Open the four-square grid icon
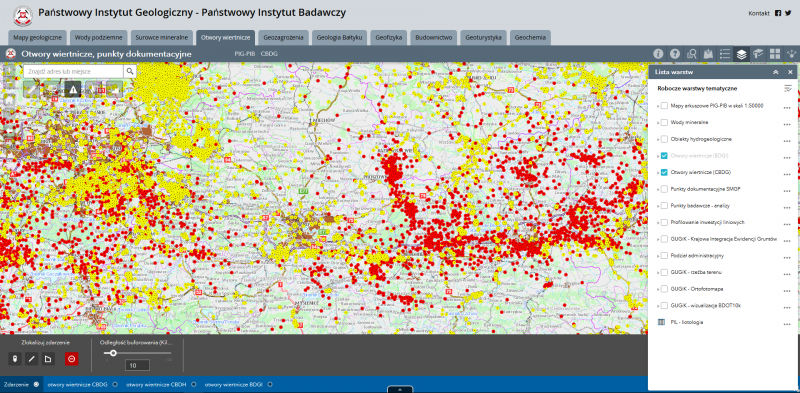This screenshot has width=800, height=393. pos(775,54)
